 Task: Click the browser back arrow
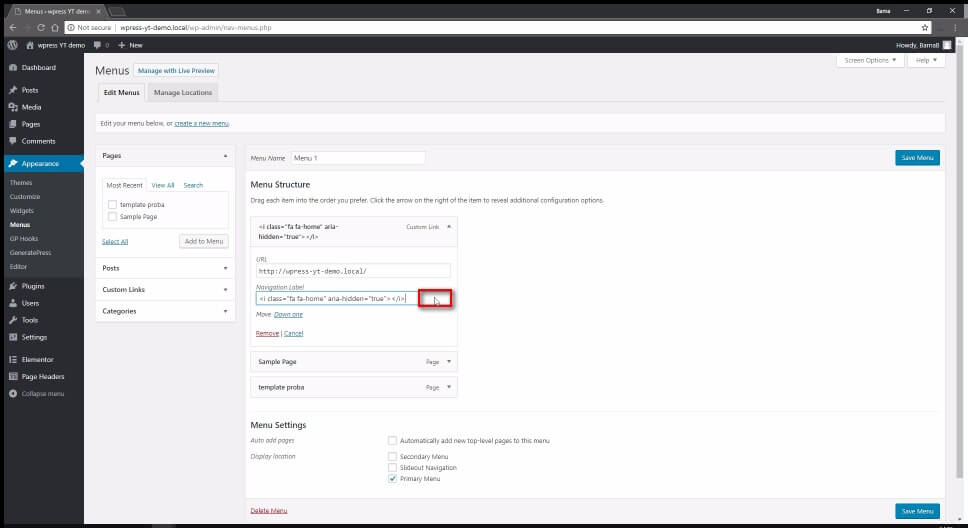click(13, 28)
